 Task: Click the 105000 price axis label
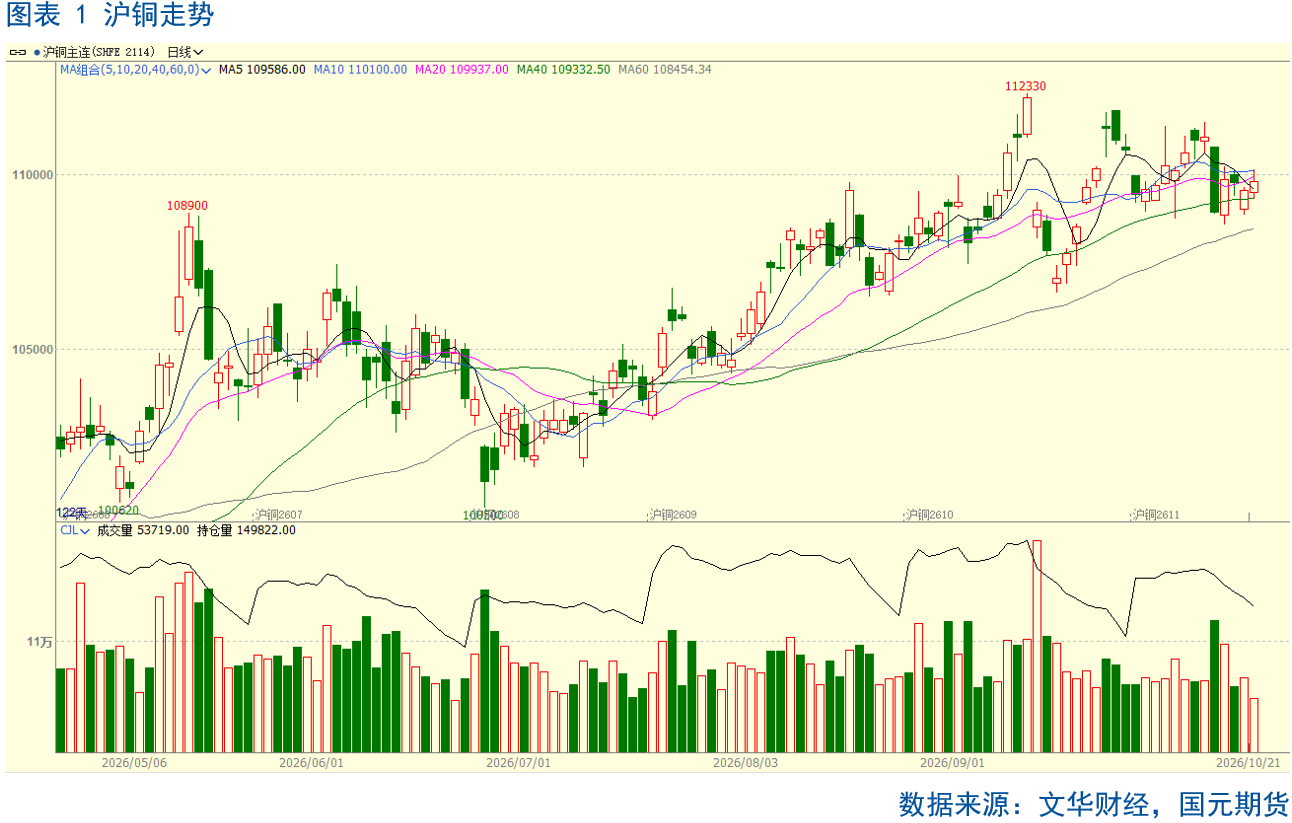click(x=32, y=350)
